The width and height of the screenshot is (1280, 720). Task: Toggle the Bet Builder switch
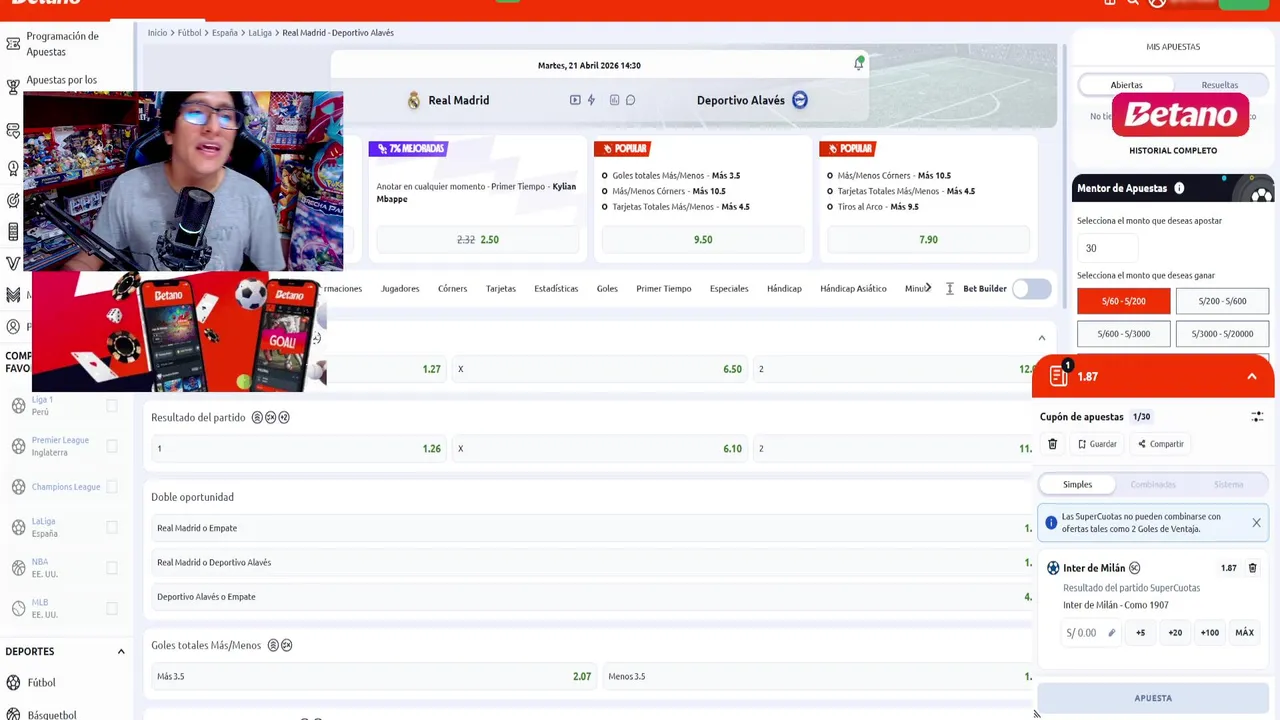(1031, 288)
